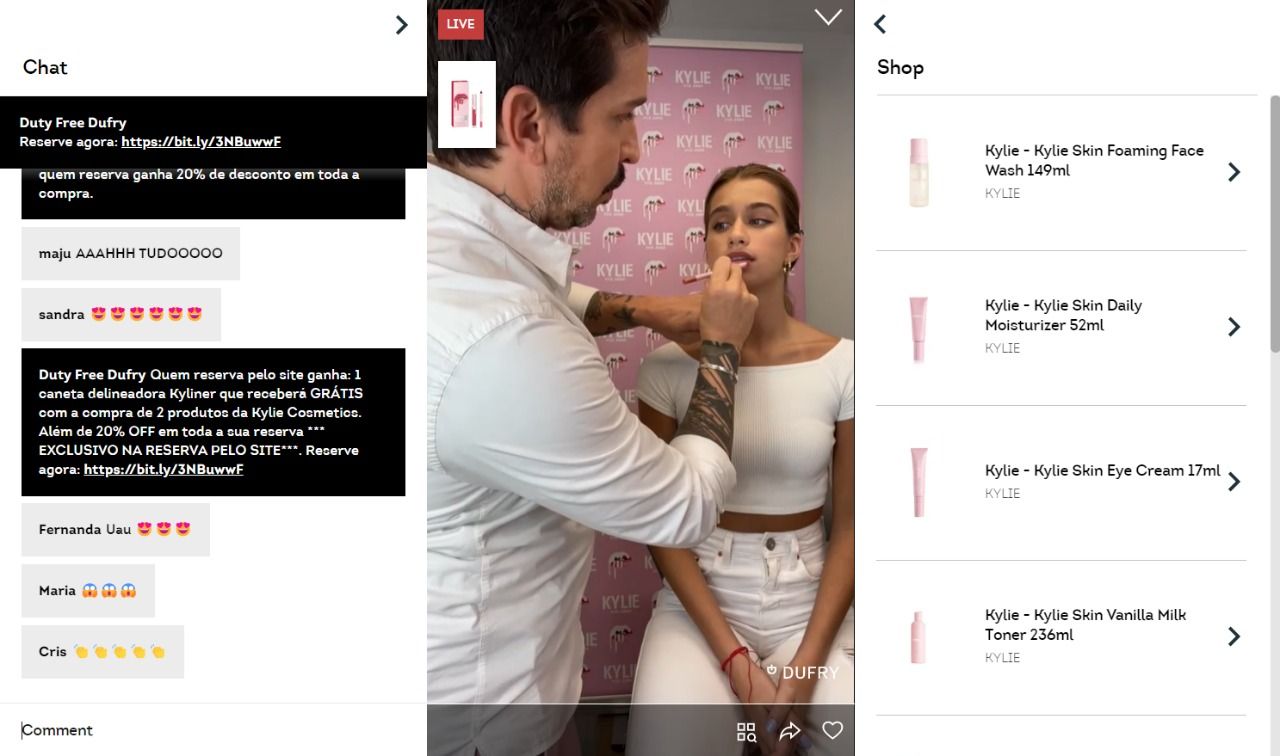Open the bit.ly link in the Kyliner promo message

pos(164,469)
